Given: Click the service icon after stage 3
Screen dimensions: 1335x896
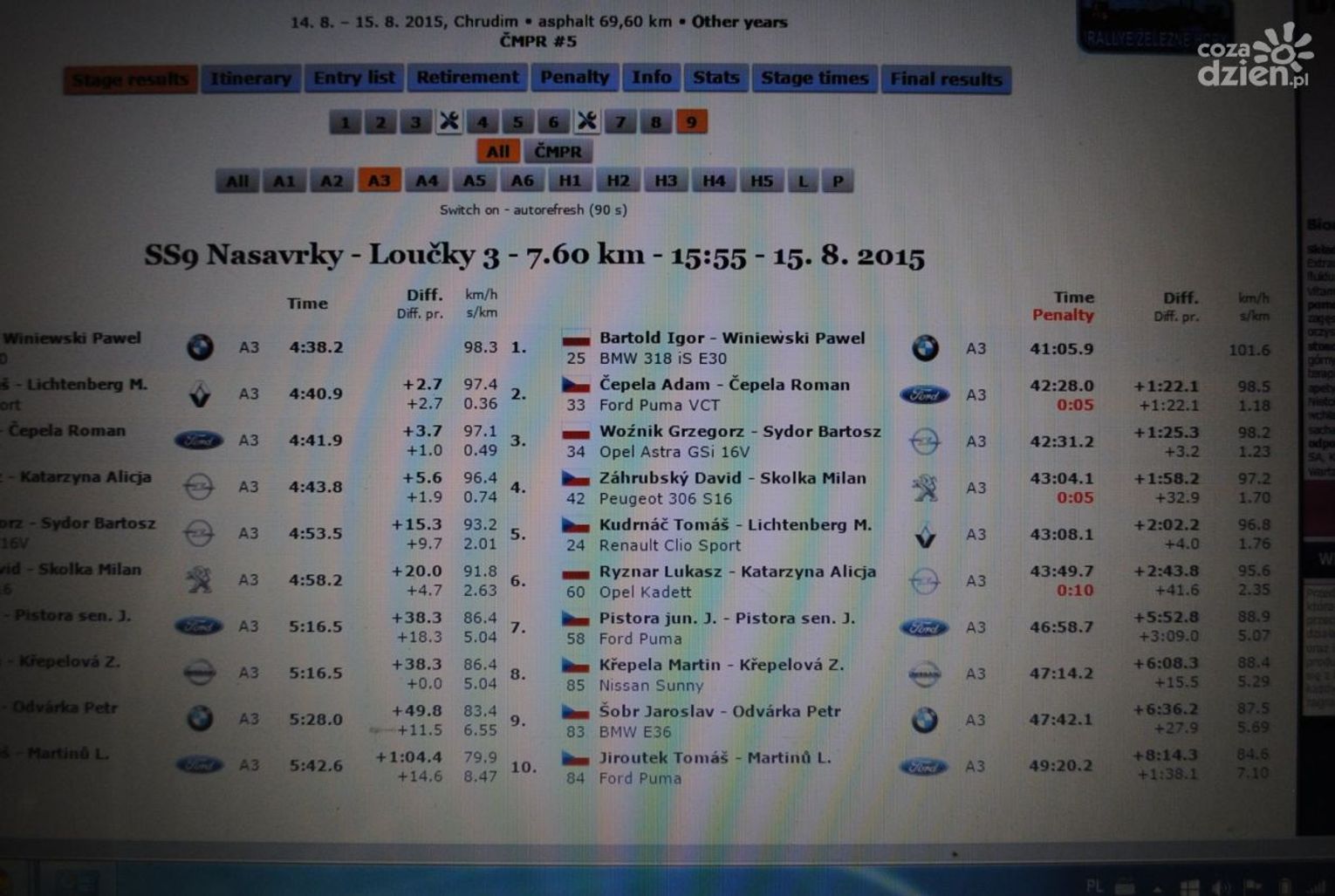Looking at the screenshot, I should pos(448,121).
